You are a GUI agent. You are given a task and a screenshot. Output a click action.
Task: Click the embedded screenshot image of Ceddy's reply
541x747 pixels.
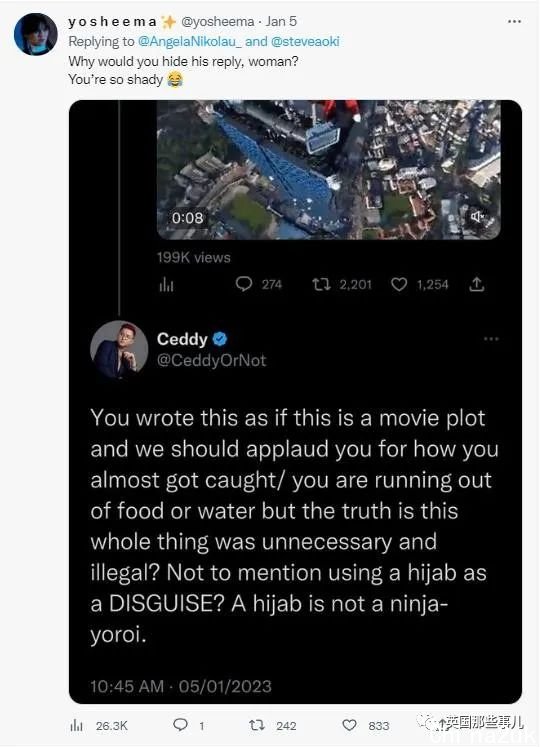point(295,402)
